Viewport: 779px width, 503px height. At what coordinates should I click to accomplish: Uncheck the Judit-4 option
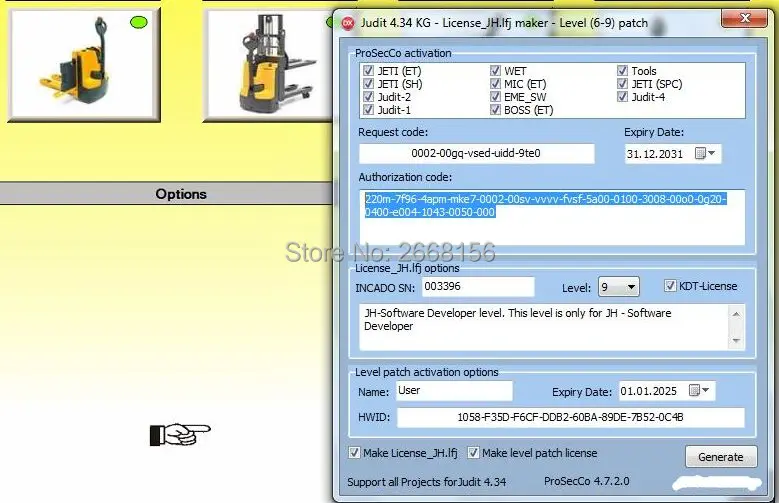click(x=622, y=96)
